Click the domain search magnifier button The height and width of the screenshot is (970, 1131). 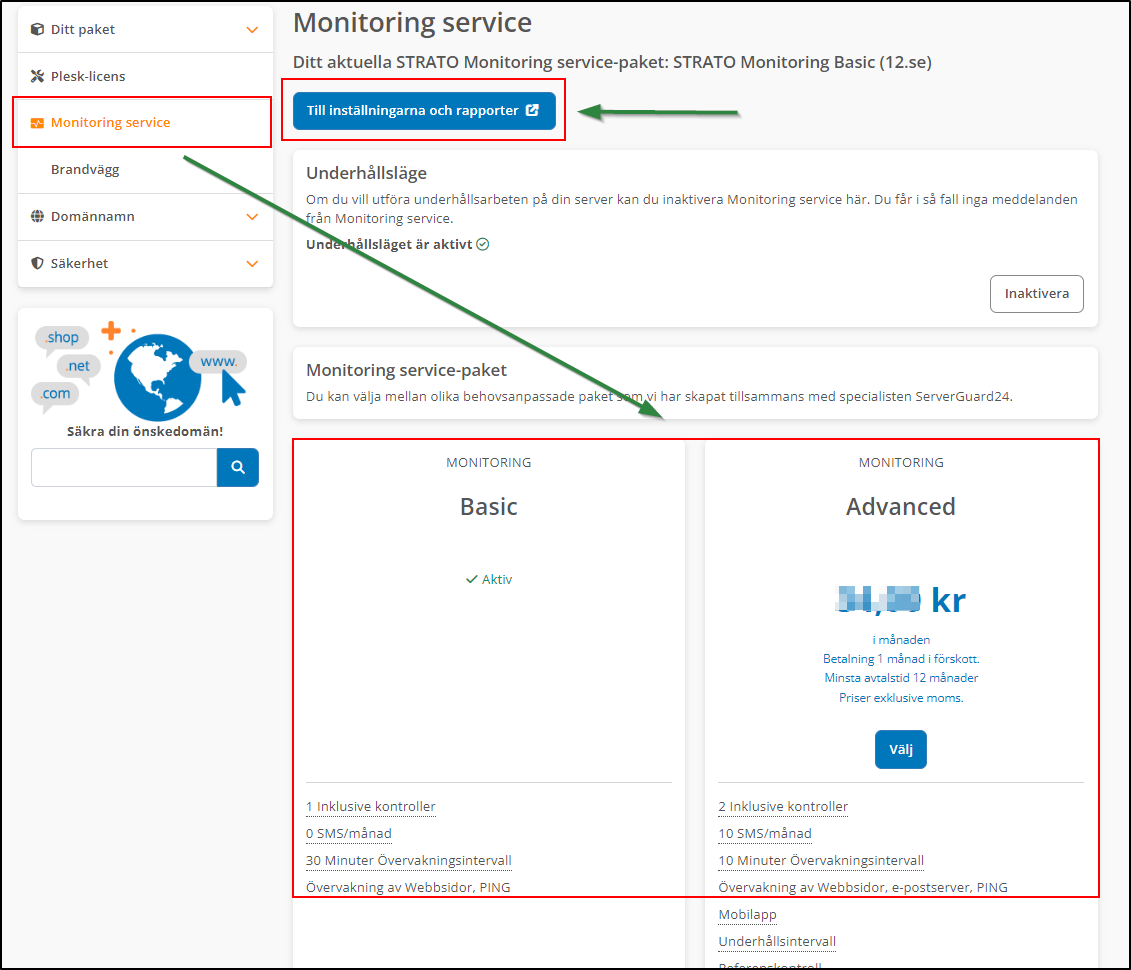[x=237, y=467]
